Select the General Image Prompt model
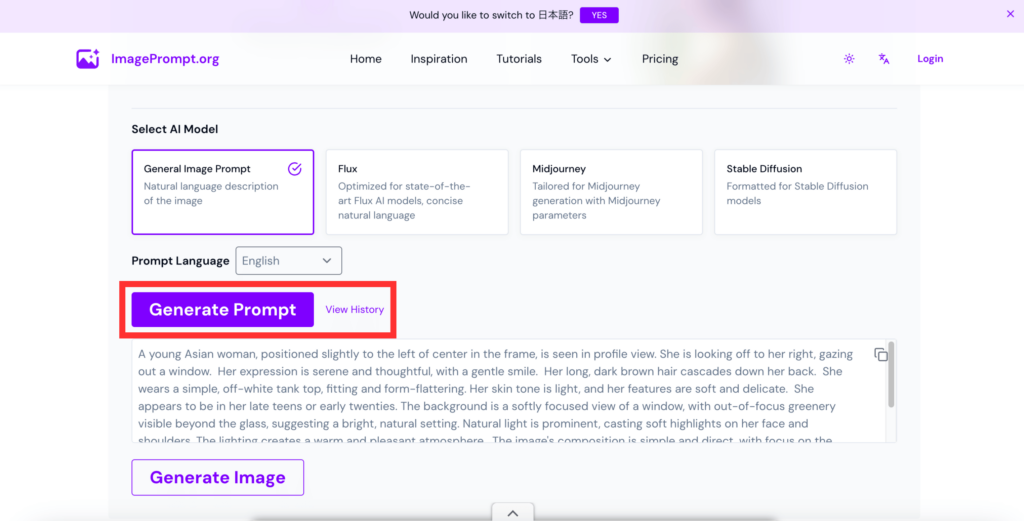This screenshot has width=1024, height=521. point(223,192)
